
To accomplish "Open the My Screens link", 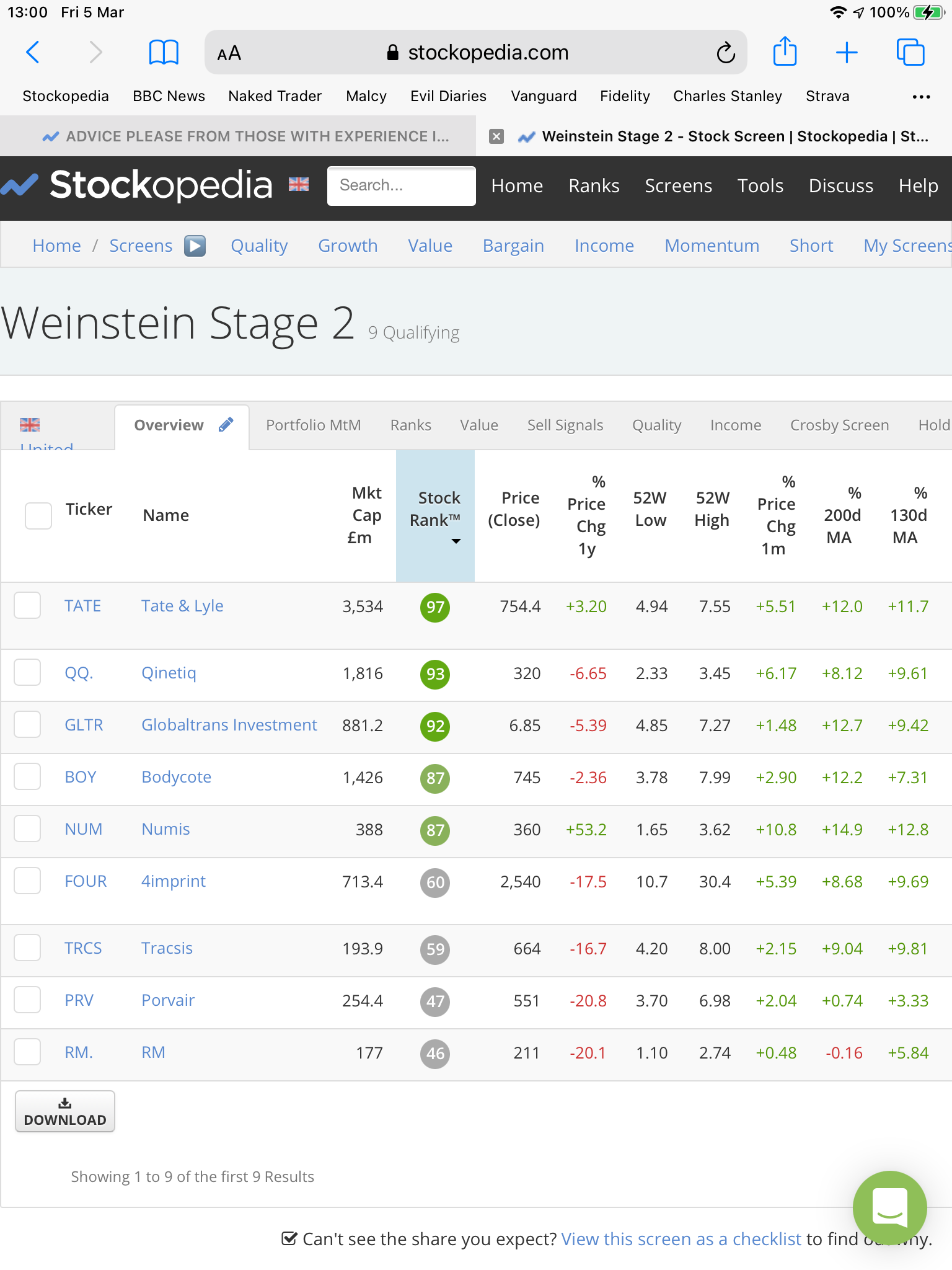I will [907, 246].
